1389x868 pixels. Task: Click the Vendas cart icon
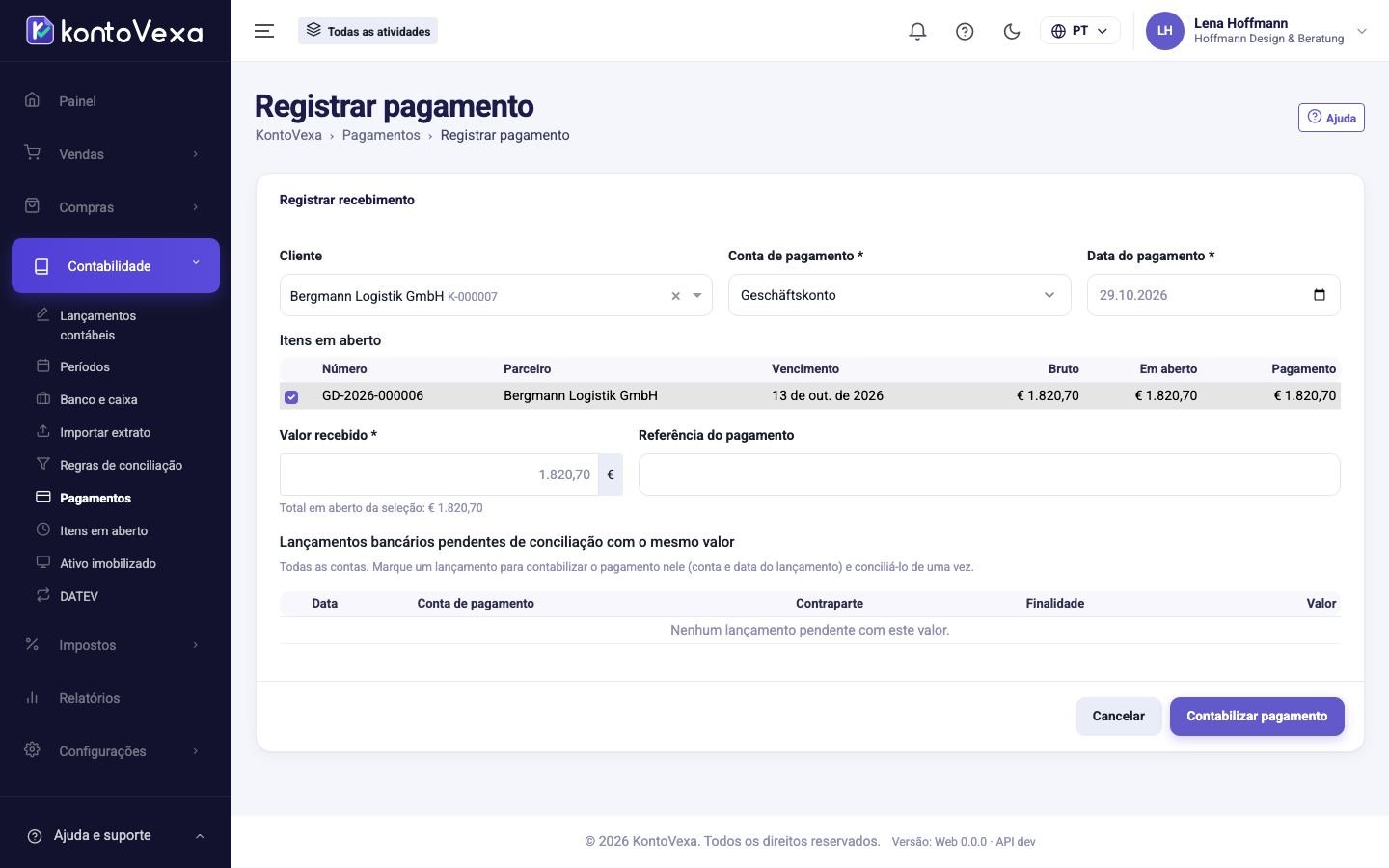point(32,153)
